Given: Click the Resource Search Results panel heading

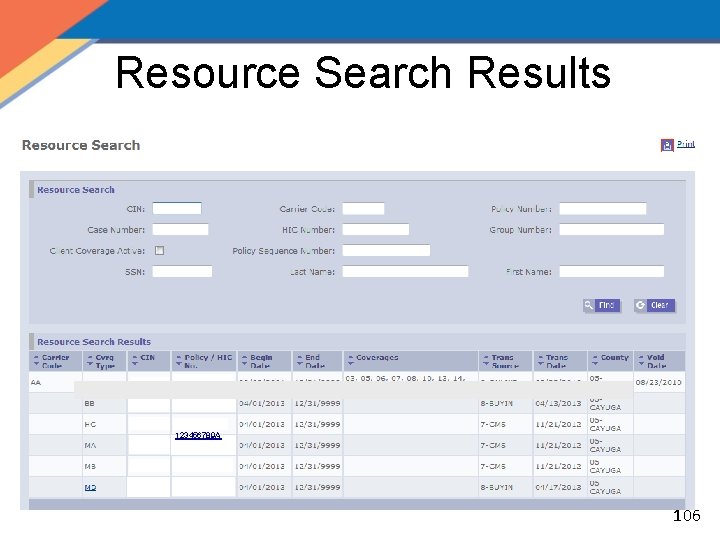Looking at the screenshot, I should (94, 342).
